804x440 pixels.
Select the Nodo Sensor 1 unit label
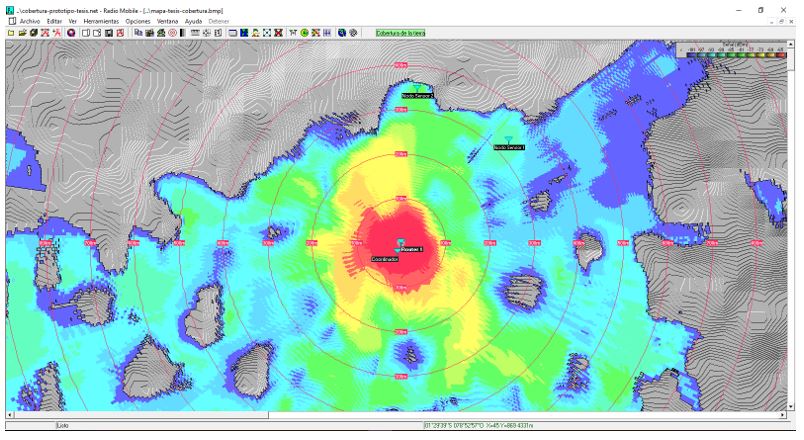509,147
